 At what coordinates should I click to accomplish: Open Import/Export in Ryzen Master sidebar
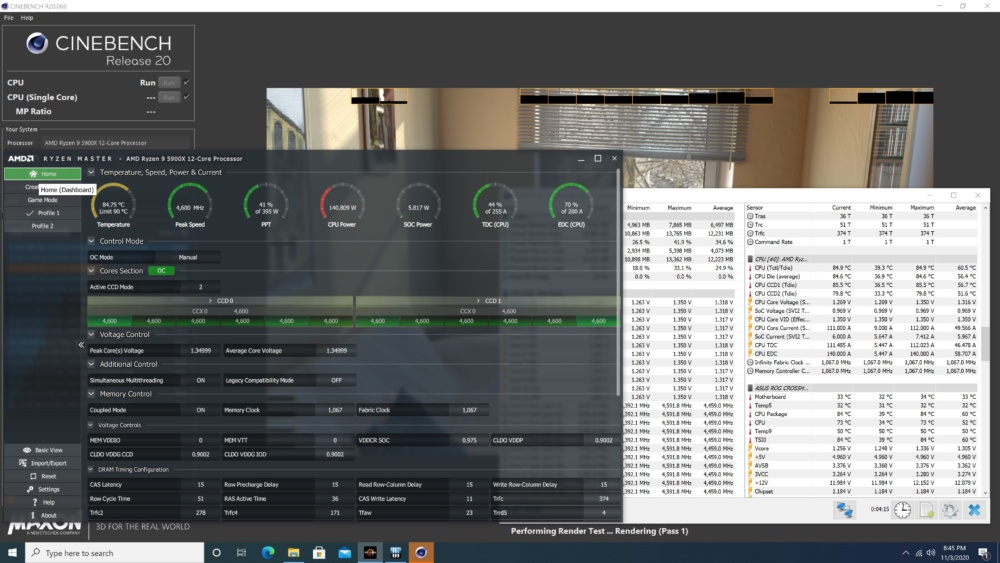pos(42,463)
